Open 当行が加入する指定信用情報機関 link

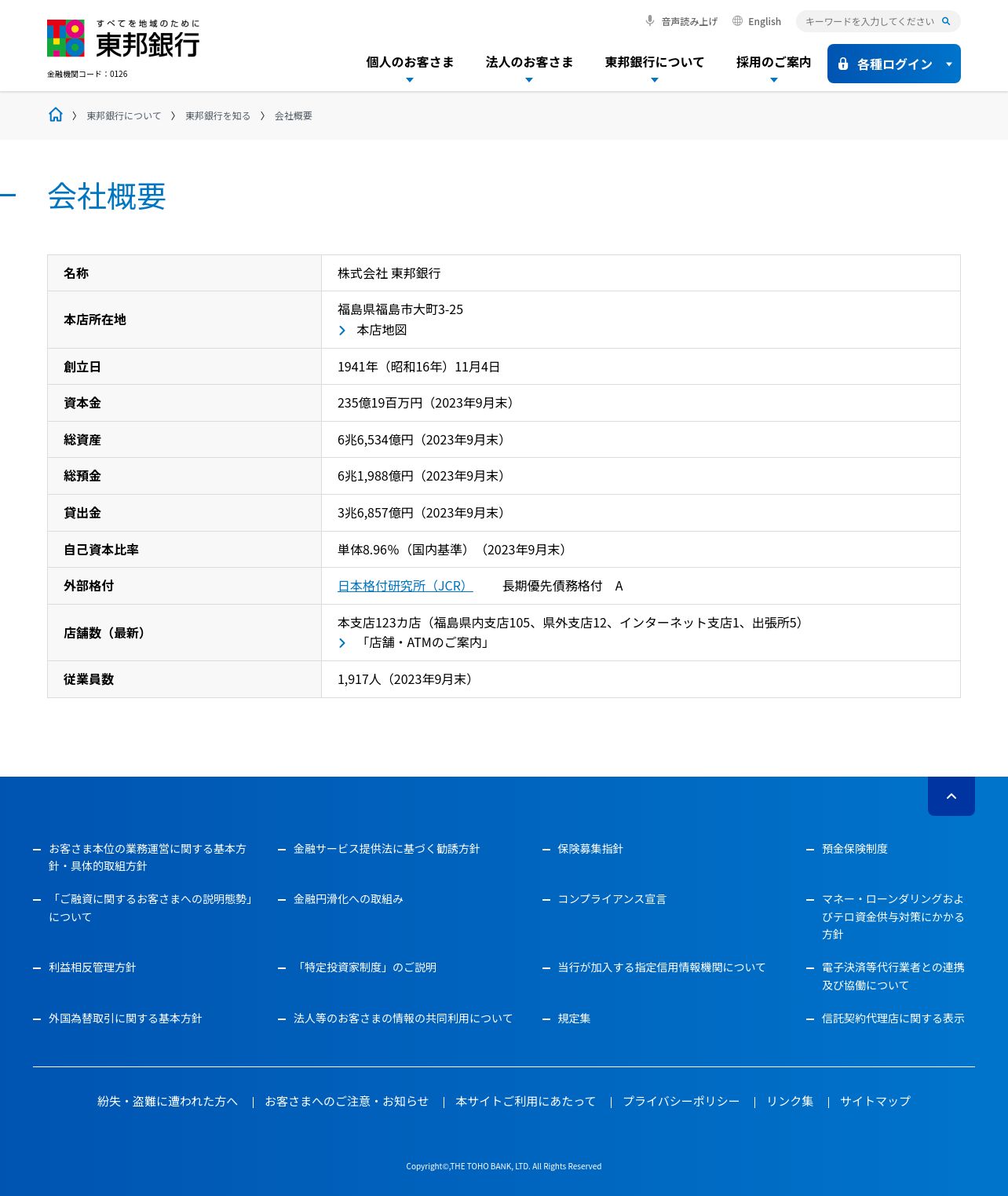(662, 967)
